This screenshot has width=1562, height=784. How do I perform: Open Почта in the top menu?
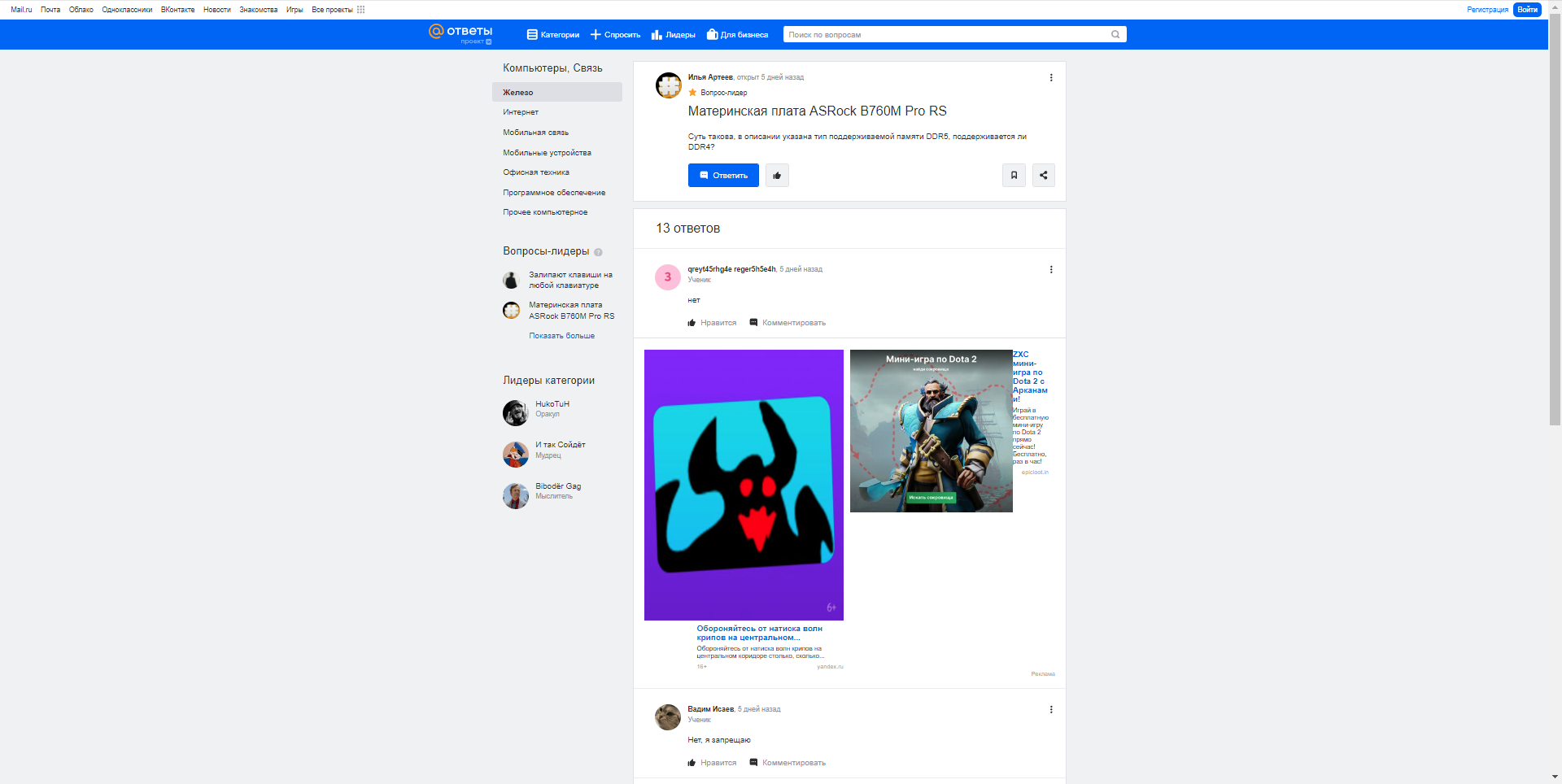pyautogui.click(x=50, y=10)
